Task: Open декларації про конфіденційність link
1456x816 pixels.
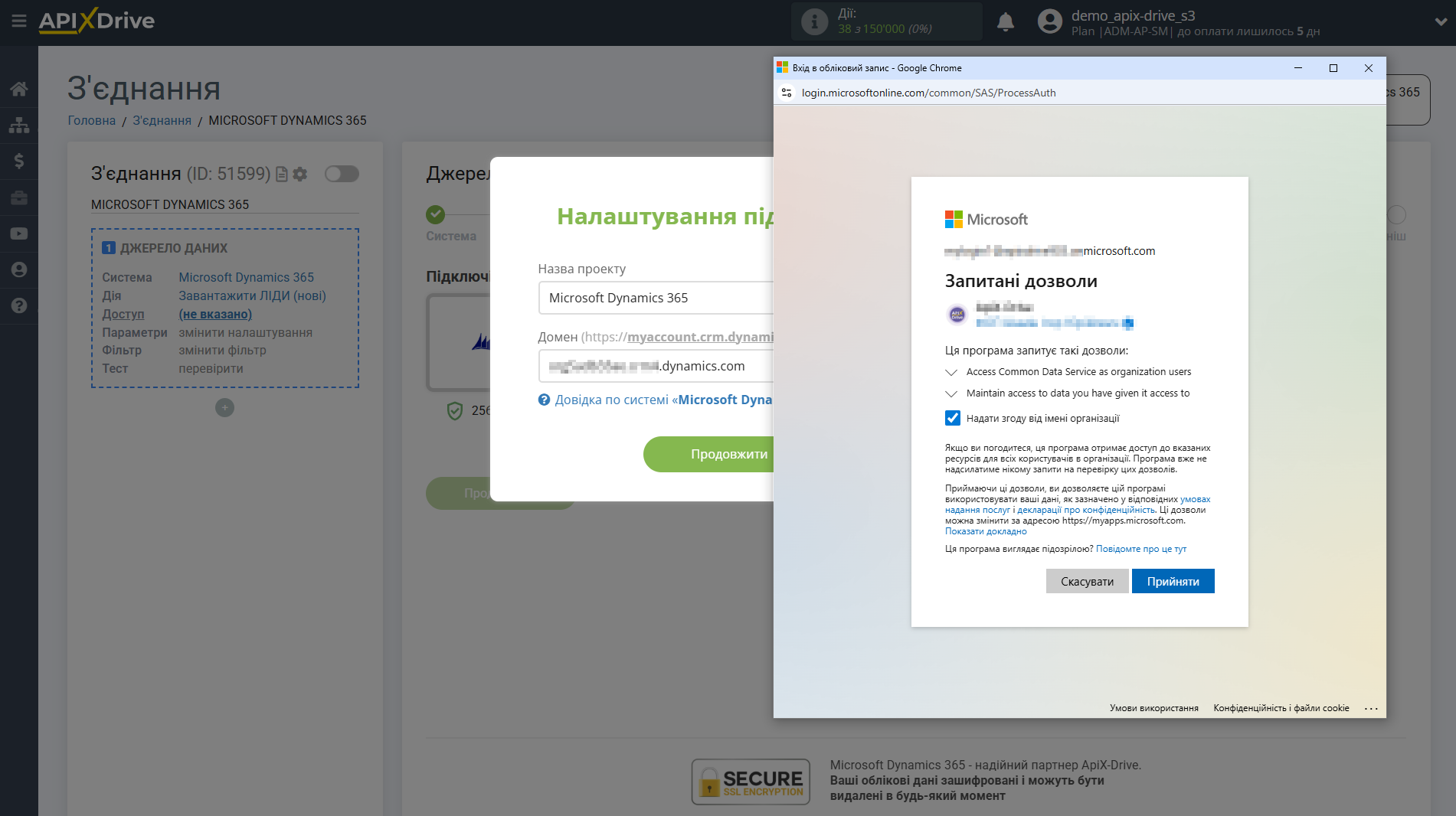Action: click(1085, 510)
